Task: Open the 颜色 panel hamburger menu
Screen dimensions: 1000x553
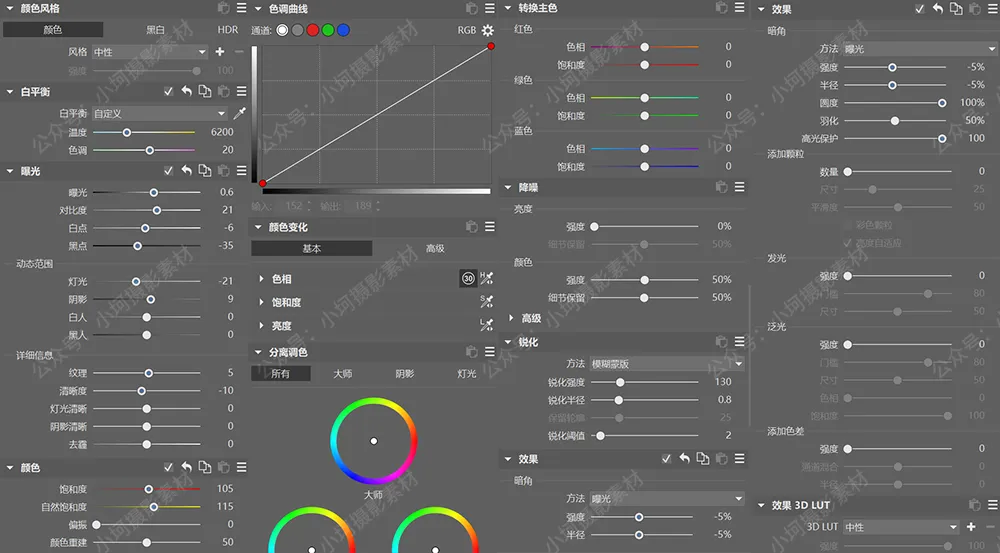Action: pos(242,467)
